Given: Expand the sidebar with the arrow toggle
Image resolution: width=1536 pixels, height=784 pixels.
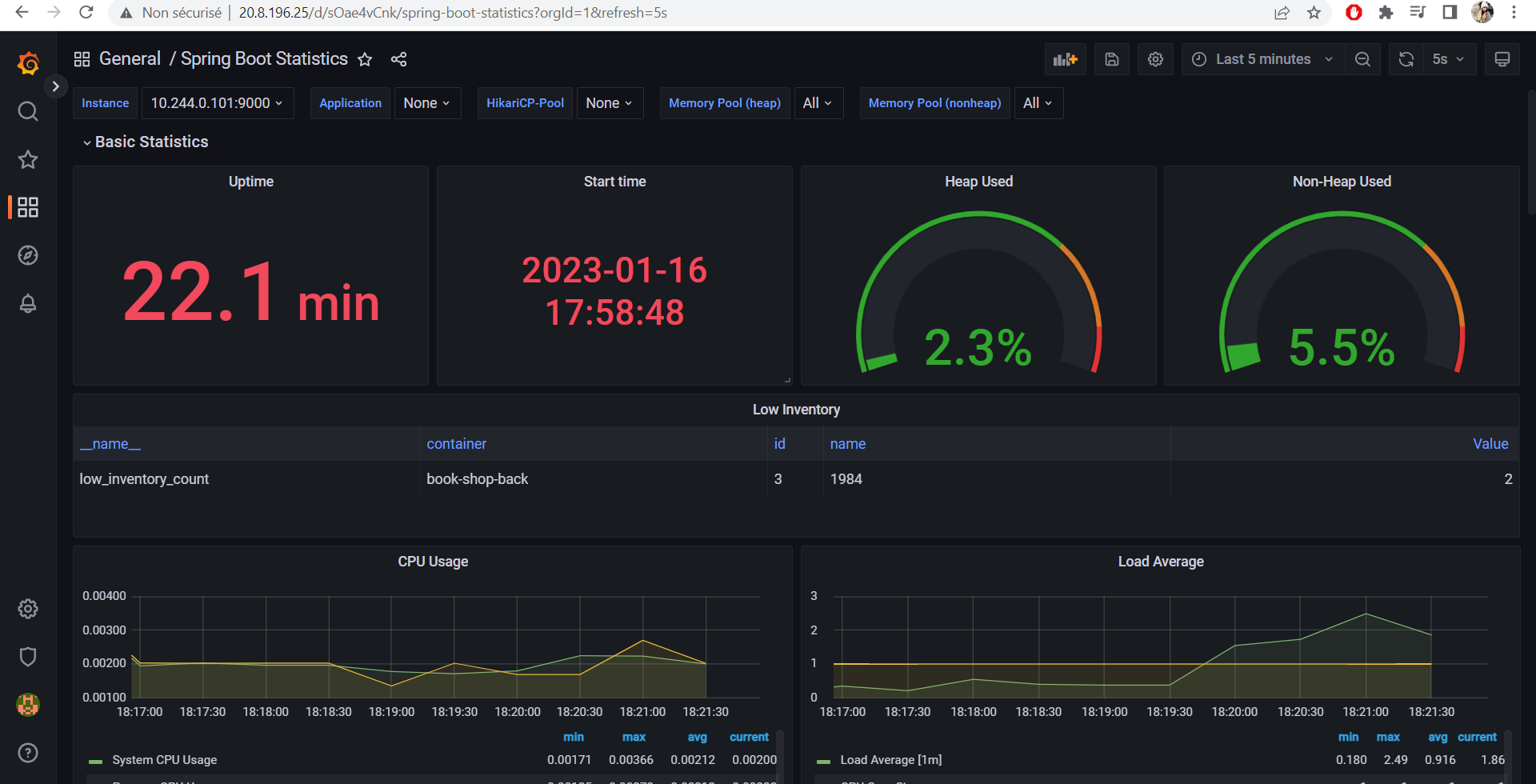Looking at the screenshot, I should [55, 86].
